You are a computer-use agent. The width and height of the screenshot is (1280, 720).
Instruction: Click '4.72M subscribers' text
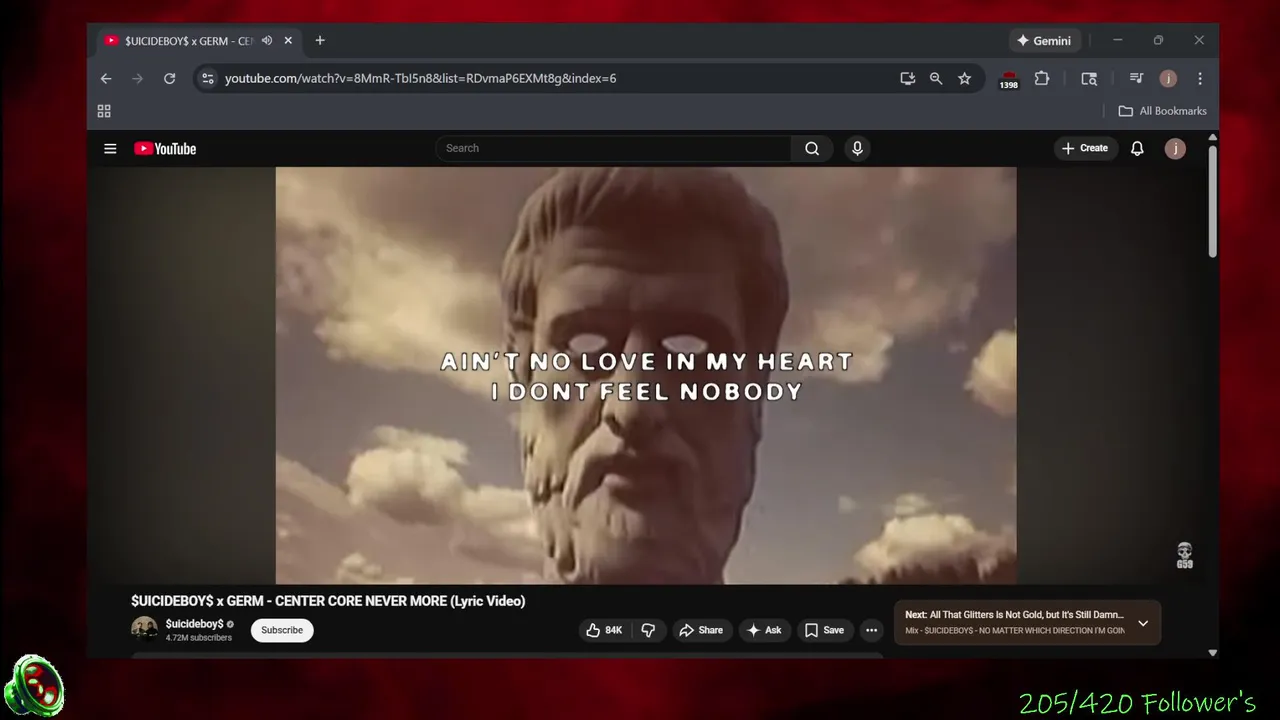pos(199,638)
